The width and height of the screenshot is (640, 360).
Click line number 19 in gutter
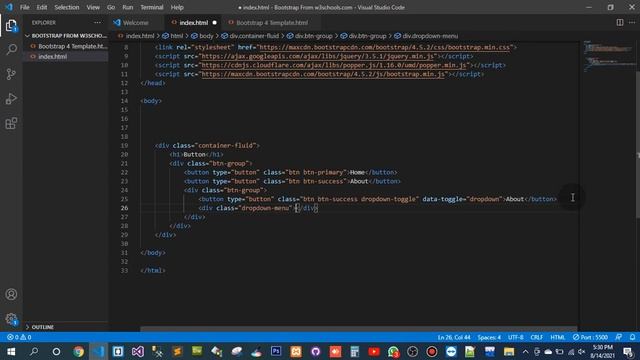pyautogui.click(x=124, y=145)
